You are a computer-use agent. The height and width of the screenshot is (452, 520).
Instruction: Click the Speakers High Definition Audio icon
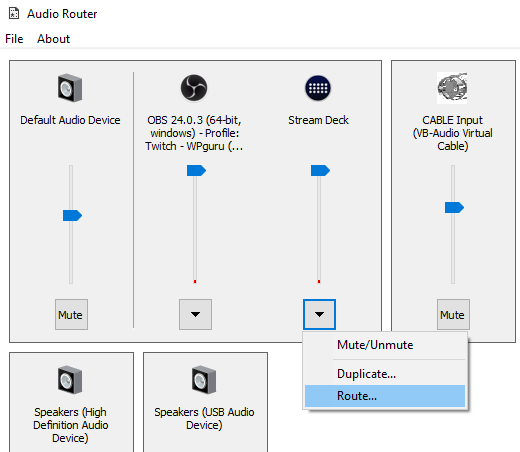pos(70,380)
